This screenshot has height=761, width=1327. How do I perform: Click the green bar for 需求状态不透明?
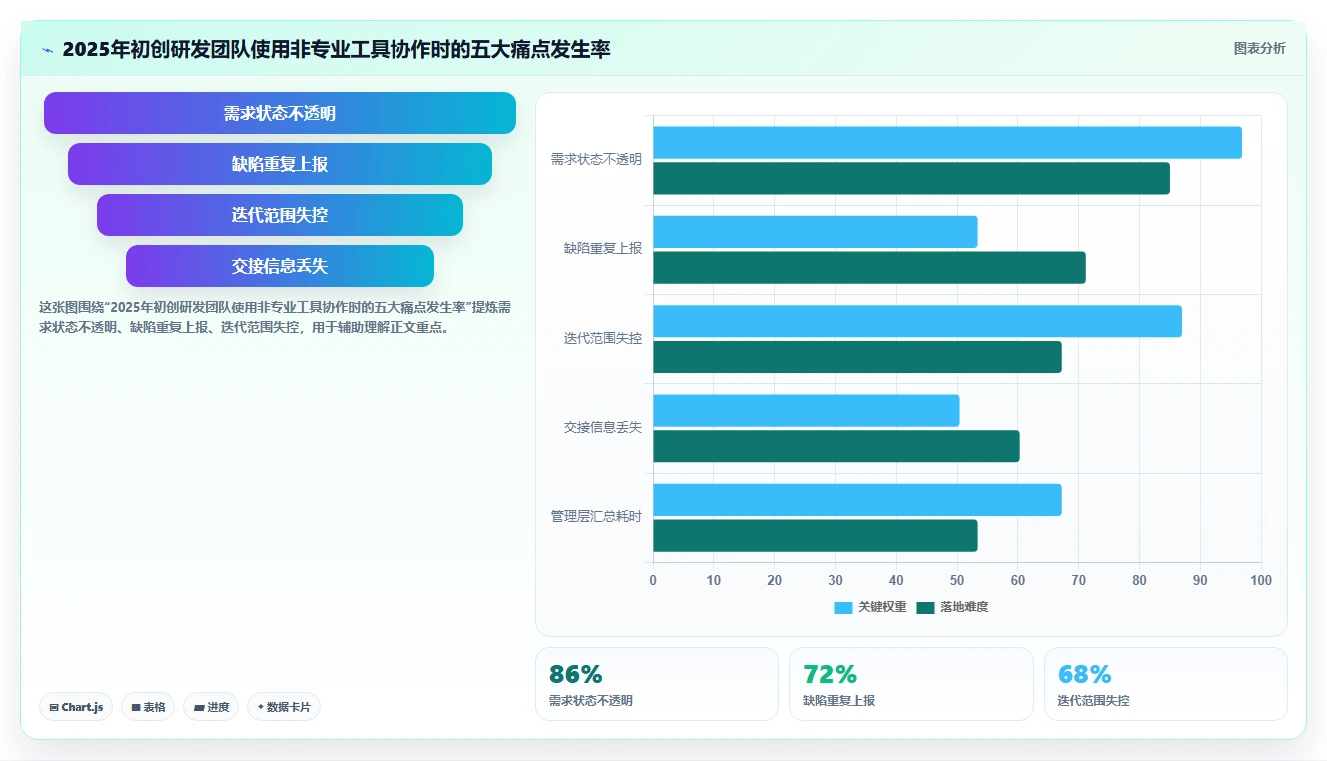coord(911,178)
